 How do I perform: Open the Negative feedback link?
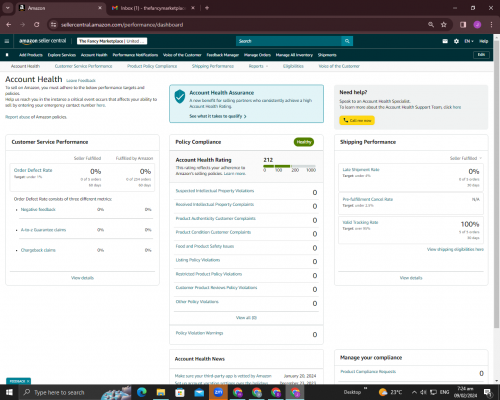[38, 209]
